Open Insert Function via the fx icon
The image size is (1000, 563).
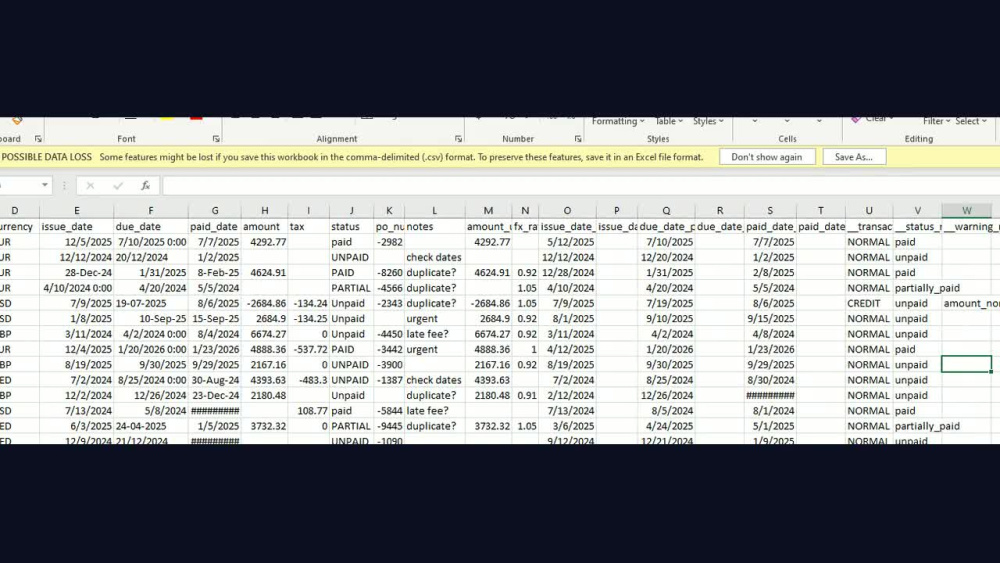point(145,186)
